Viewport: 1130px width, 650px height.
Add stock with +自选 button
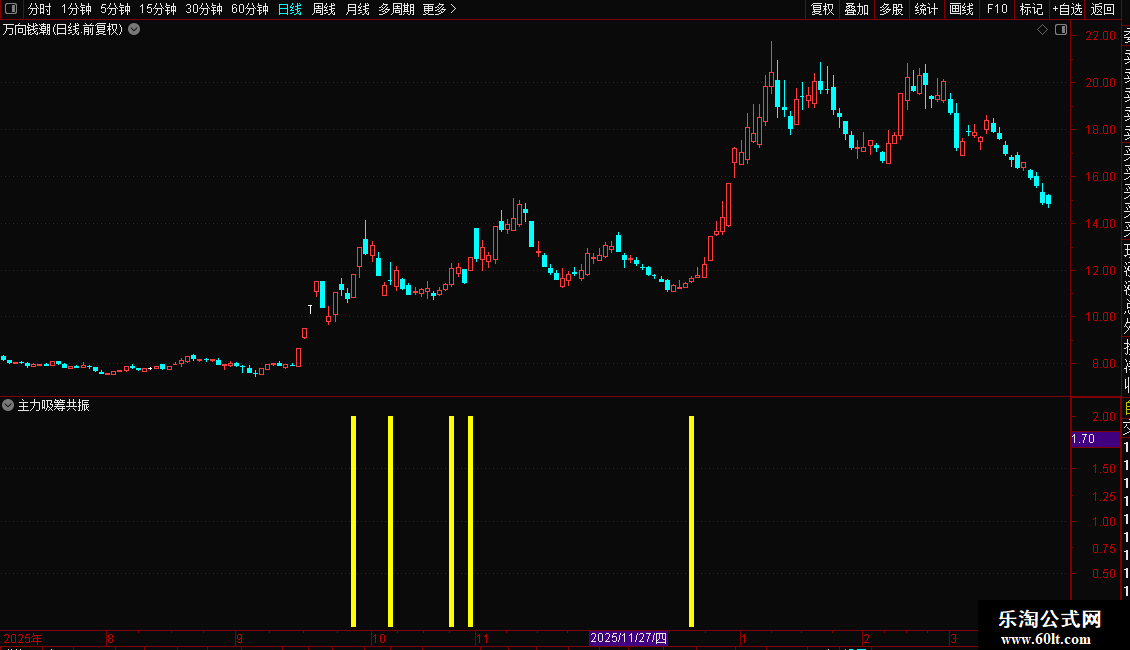coord(1067,9)
